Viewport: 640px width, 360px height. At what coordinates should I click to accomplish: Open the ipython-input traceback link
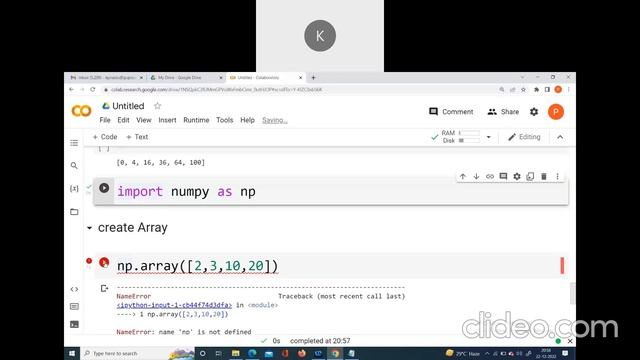pyautogui.click(x=174, y=305)
